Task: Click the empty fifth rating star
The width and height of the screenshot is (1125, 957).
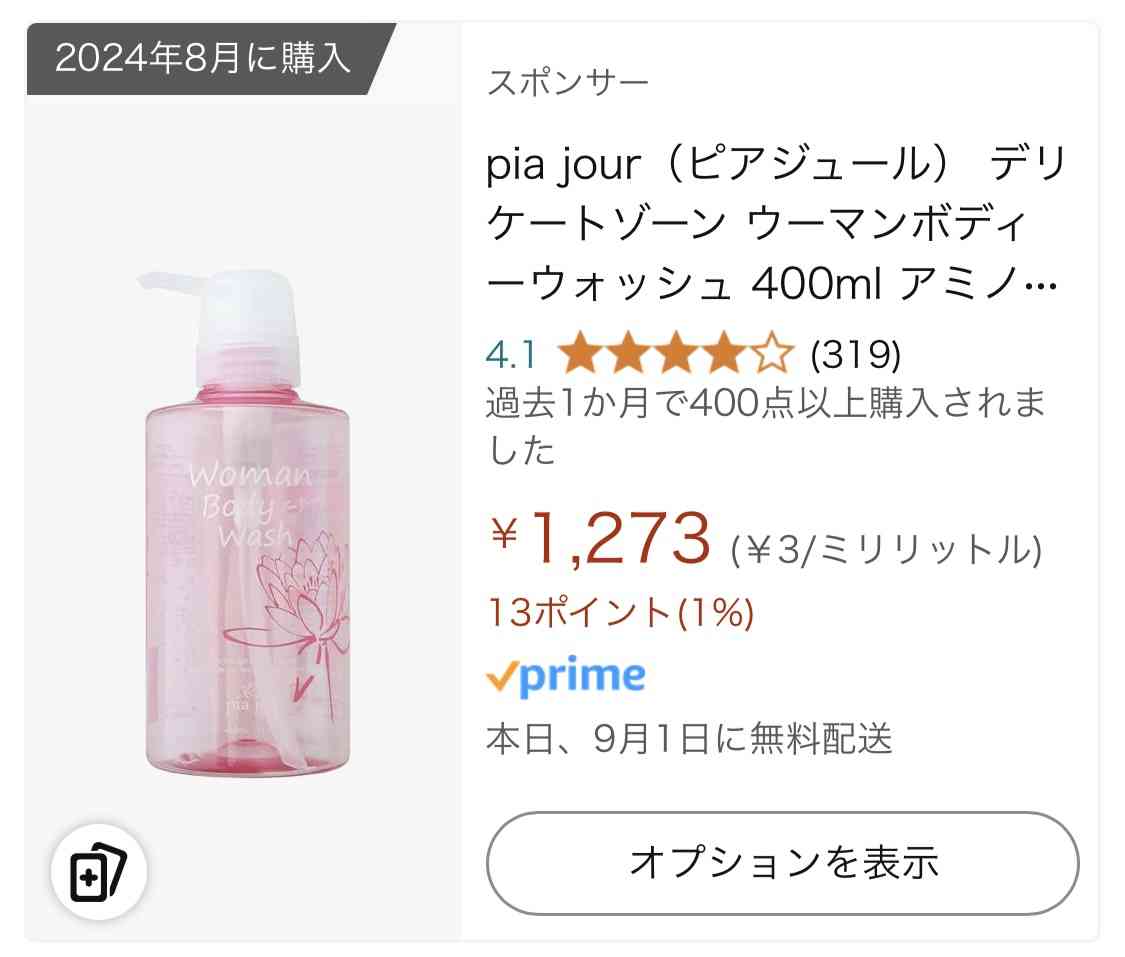Action: (x=772, y=353)
